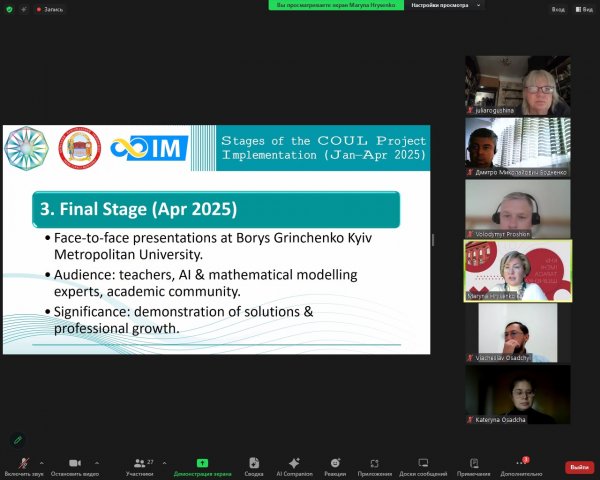Toggle the green annotation pencil button
Screen dimensions: 600x480
click(17, 439)
